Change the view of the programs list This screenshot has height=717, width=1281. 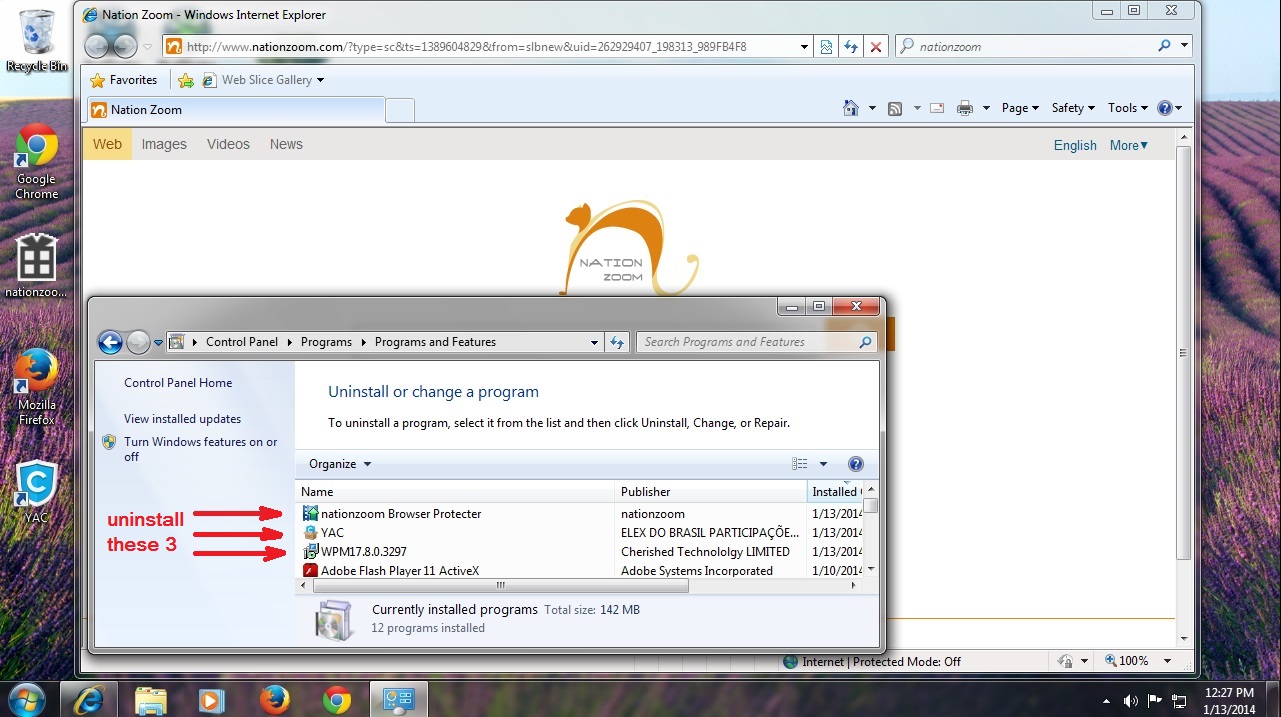799,464
